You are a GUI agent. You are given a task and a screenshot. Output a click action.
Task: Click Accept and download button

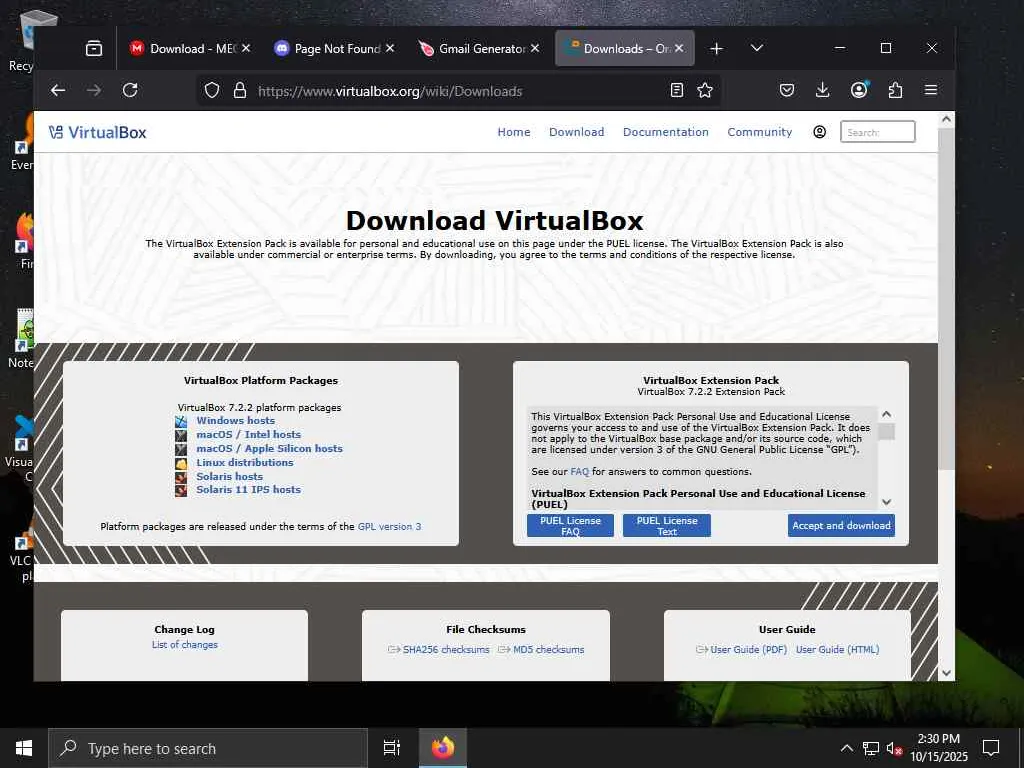841,526
